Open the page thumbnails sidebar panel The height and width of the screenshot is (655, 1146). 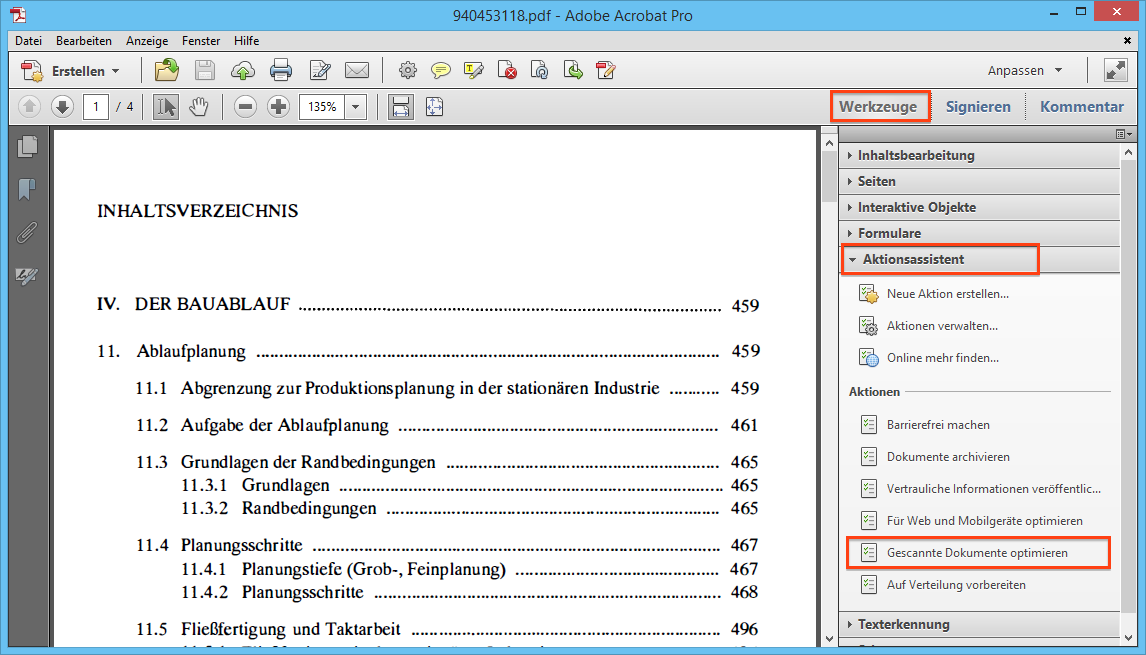27,147
